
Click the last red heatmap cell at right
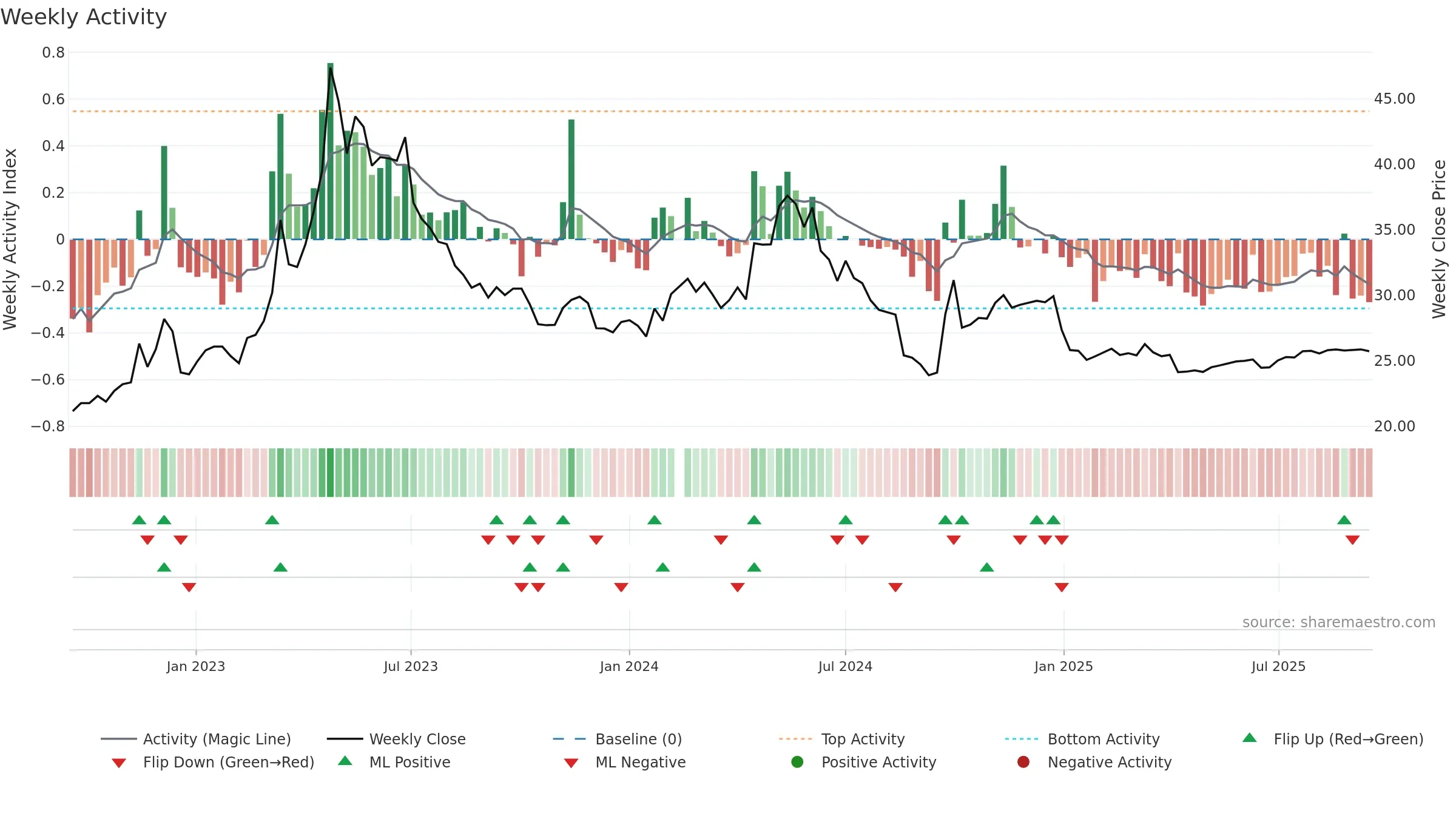point(1369,473)
